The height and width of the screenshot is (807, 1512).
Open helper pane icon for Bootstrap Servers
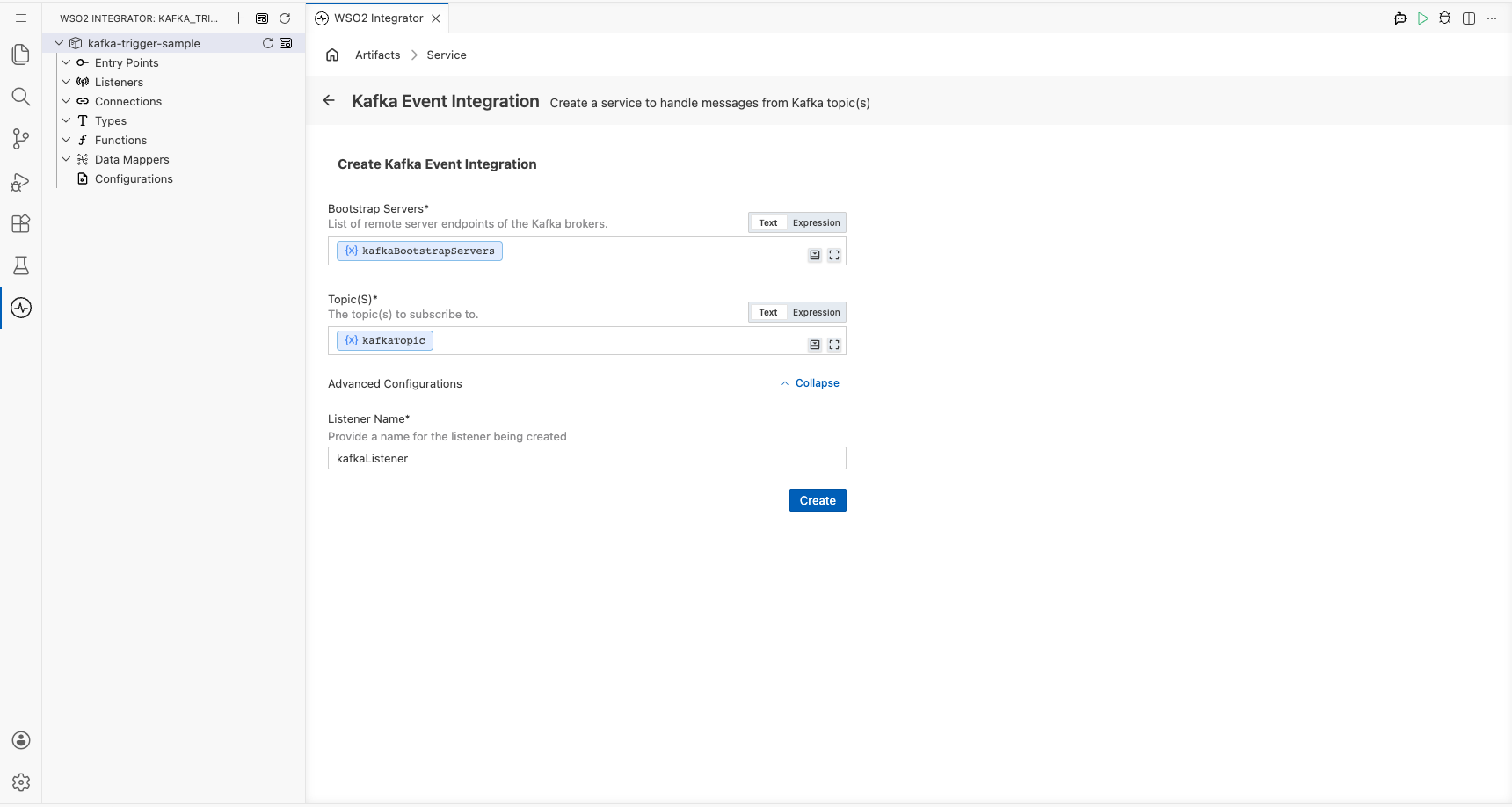815,255
